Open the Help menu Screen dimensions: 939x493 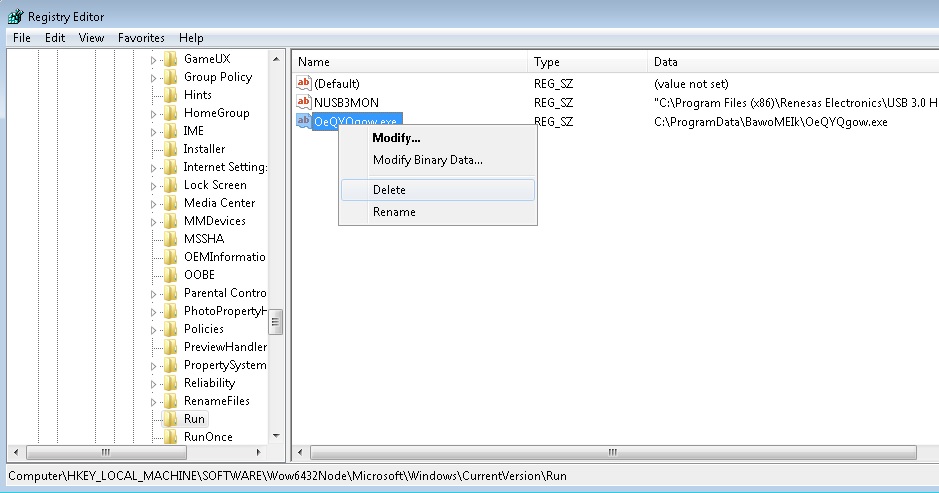191,38
